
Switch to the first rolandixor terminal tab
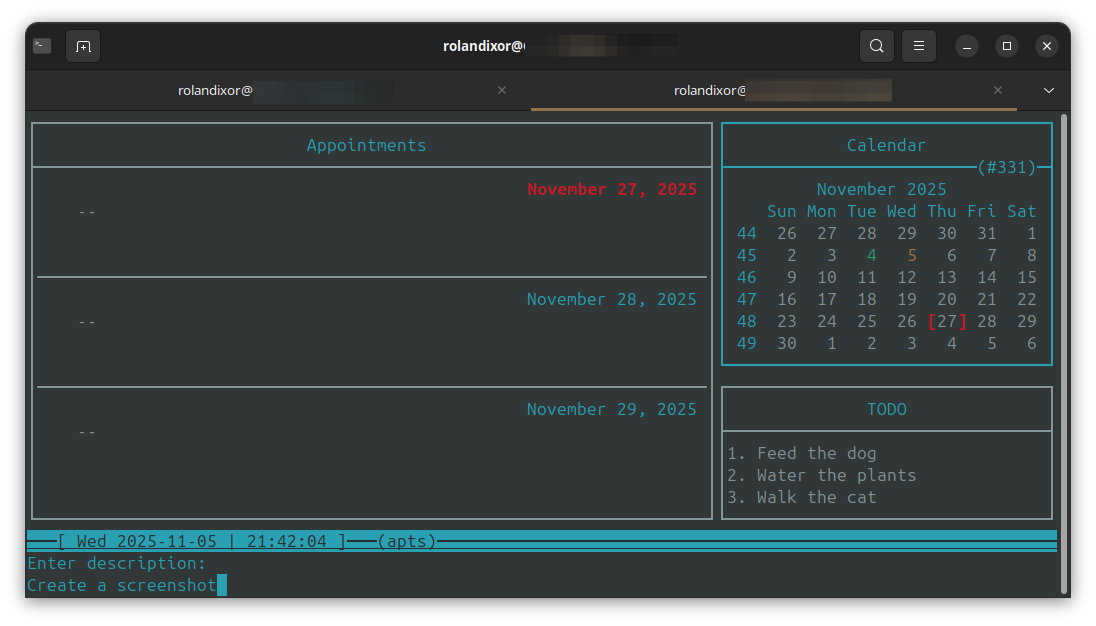(x=276, y=90)
